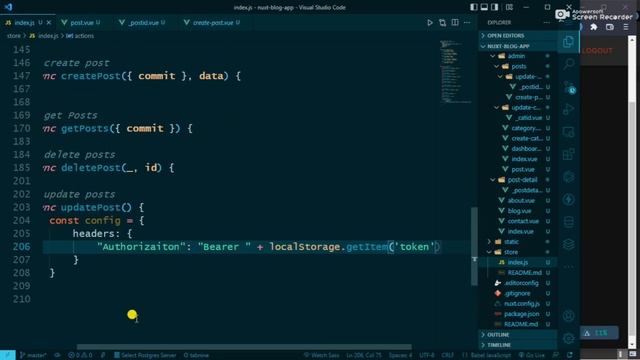Click the remote window indicator in status bar
Image resolution: width=640 pixels, height=360 pixels.
point(8,355)
